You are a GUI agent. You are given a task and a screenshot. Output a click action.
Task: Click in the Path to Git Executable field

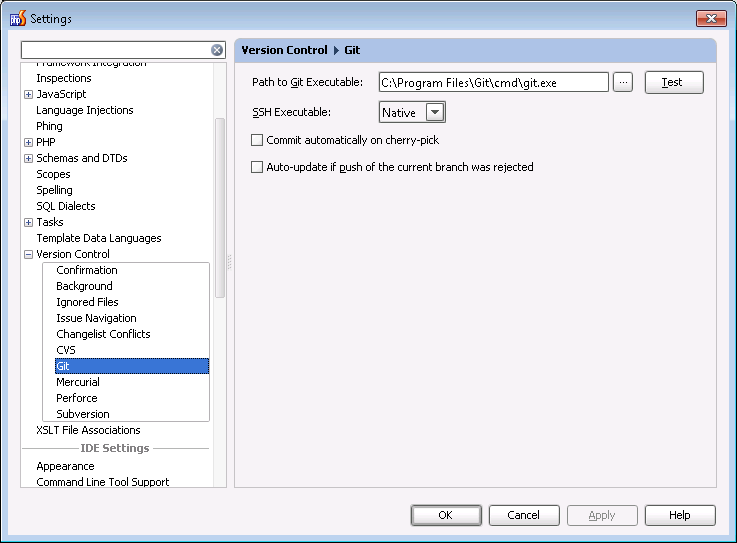[x=493, y=82]
